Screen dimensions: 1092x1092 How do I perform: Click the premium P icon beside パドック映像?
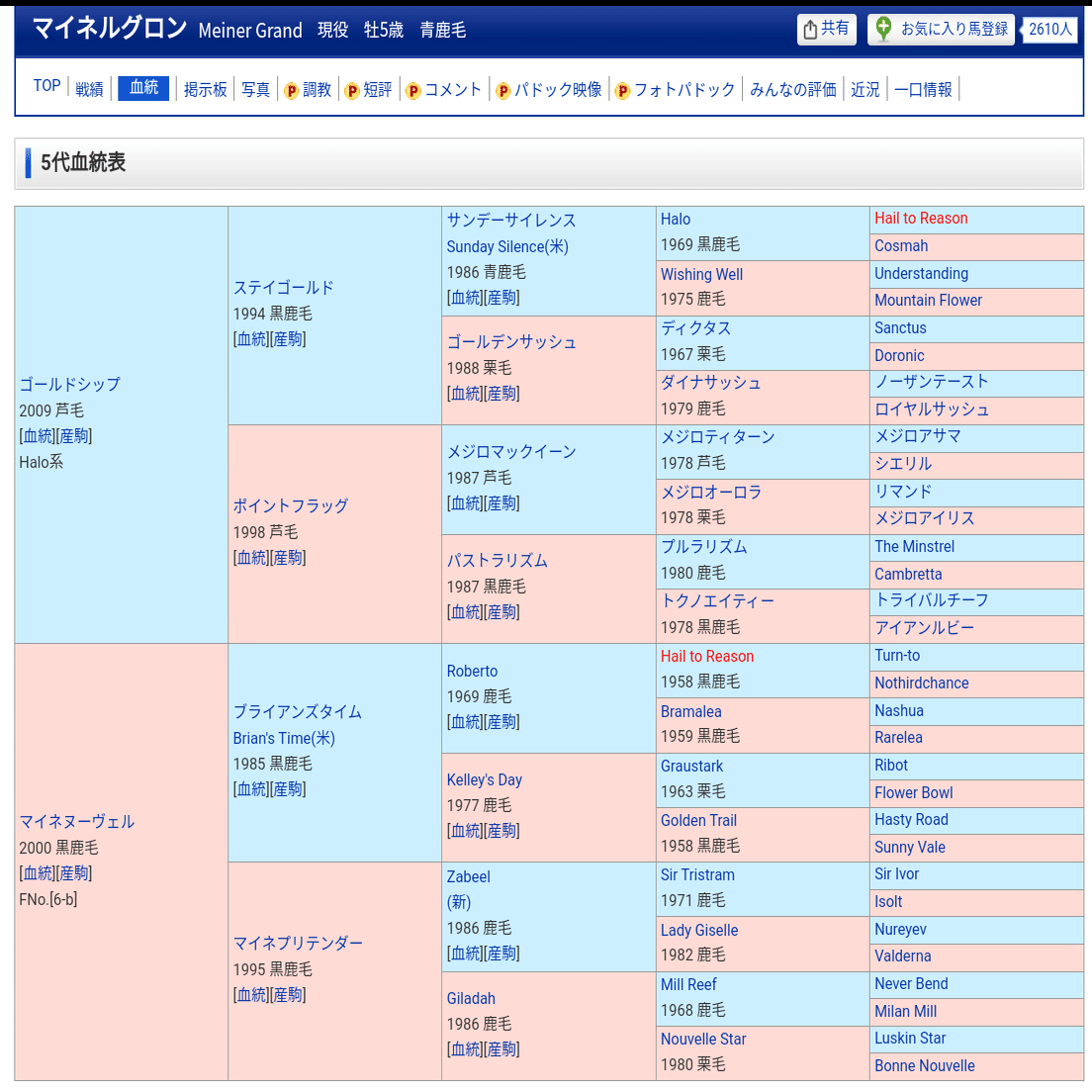click(x=502, y=91)
